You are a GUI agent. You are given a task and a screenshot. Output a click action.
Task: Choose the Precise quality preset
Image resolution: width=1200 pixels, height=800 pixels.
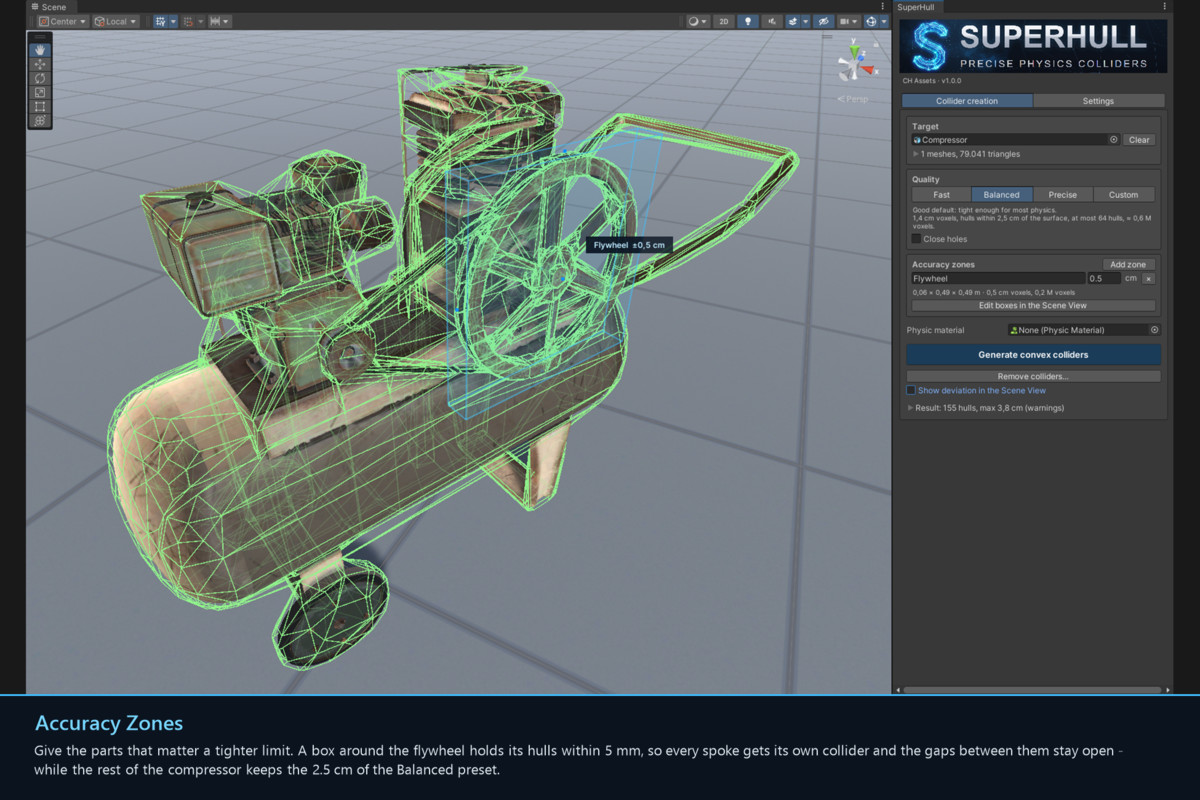point(1062,195)
